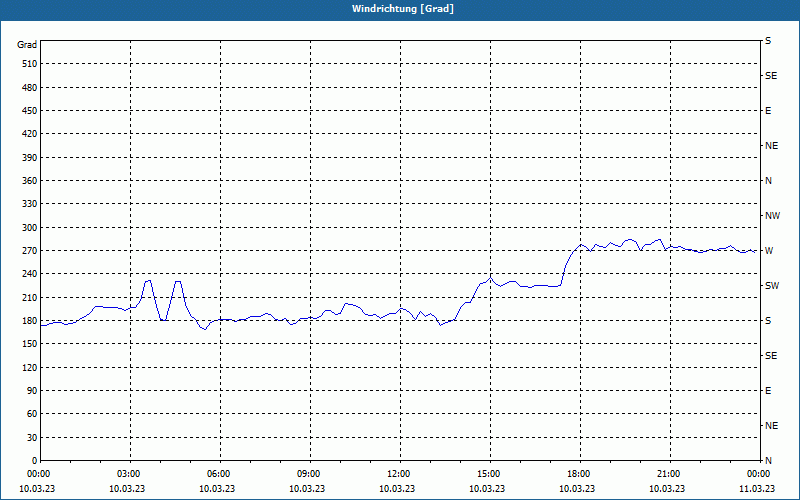Select the NW compass label

point(772,216)
